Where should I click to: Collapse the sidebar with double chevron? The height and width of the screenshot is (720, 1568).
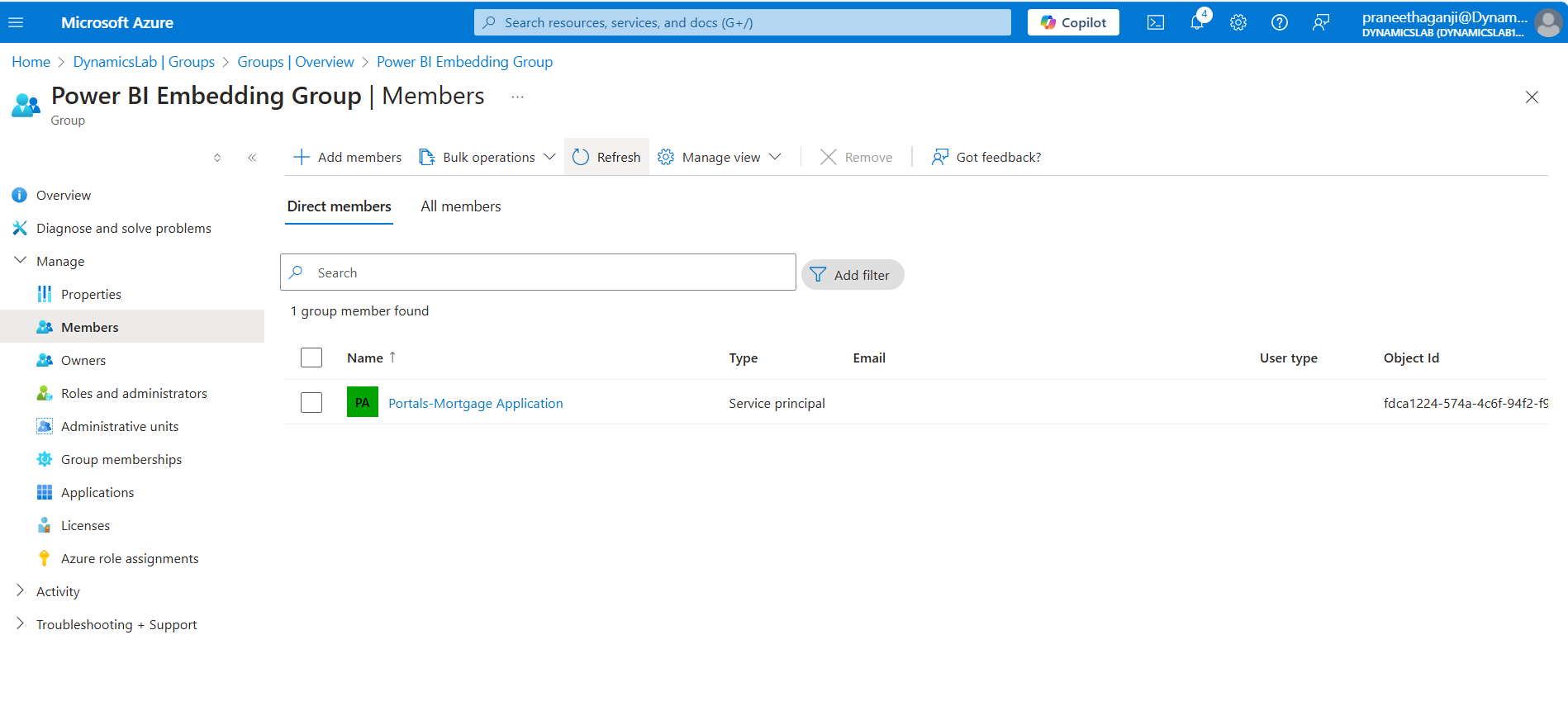pos(252,157)
